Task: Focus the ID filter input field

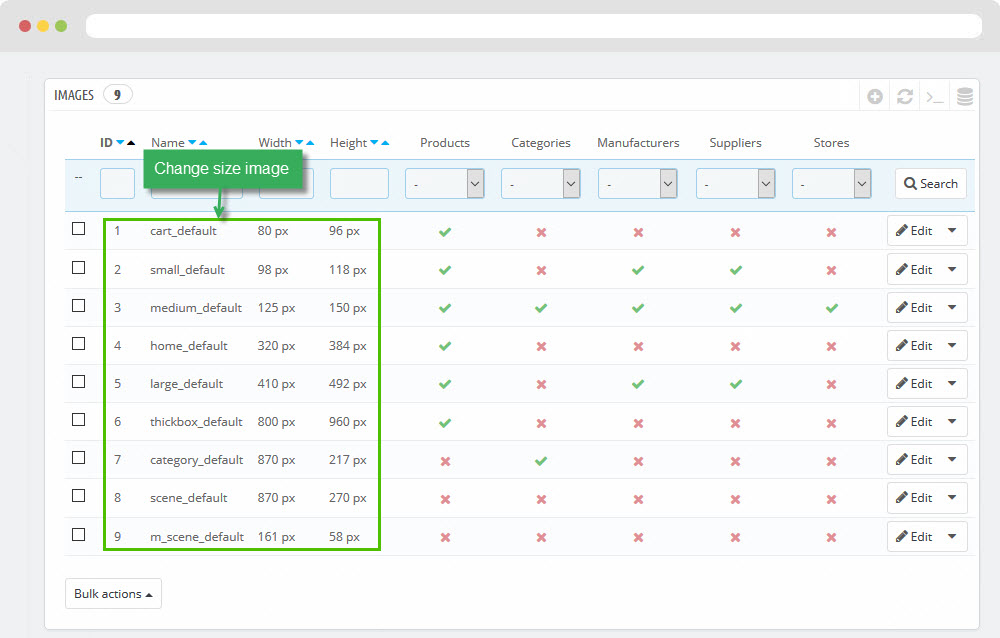Action: (117, 184)
